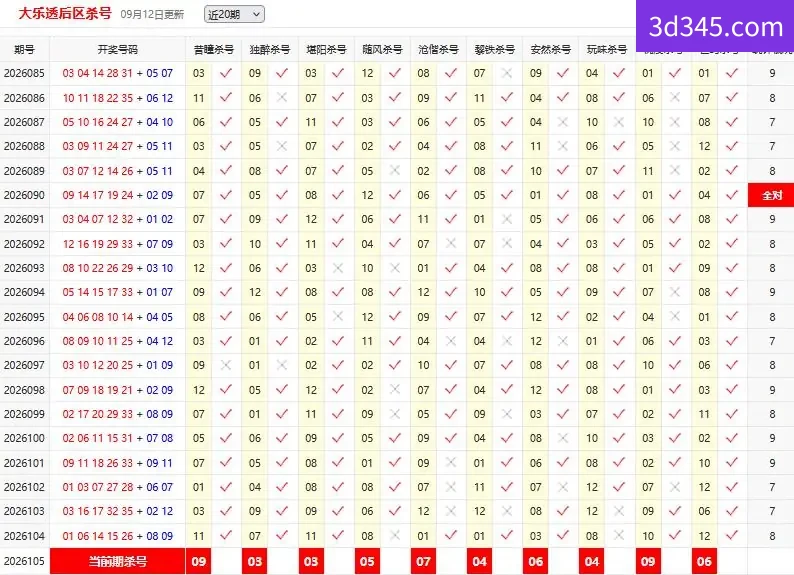Open the purple 3d345.com banner link

click(715, 26)
